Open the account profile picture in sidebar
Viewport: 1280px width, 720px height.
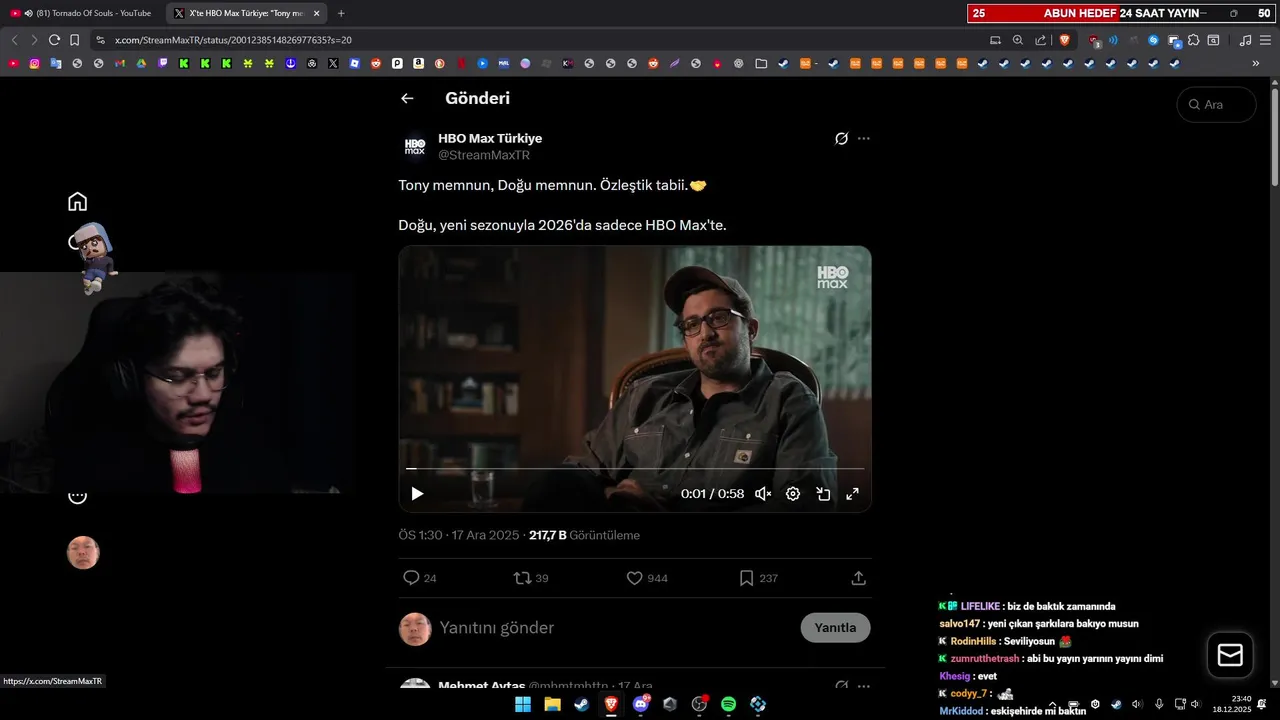coord(83,552)
